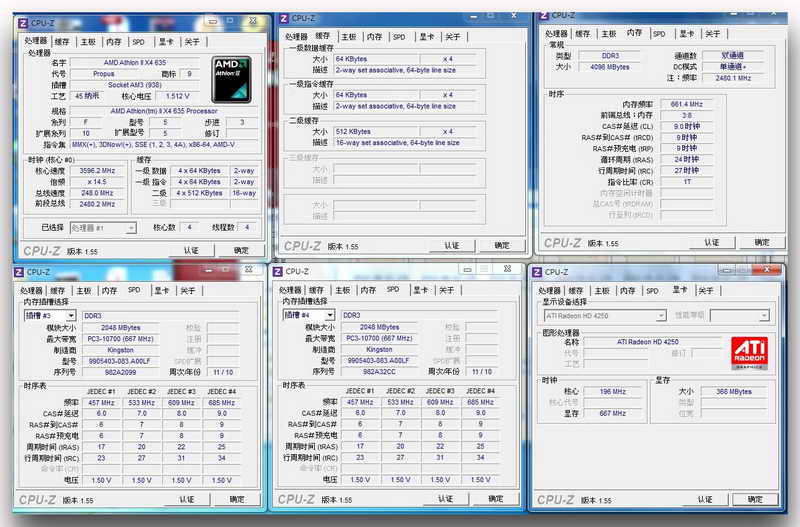Switch to 主板 tab in the processor window
The height and width of the screenshot is (527, 800).
88,42
